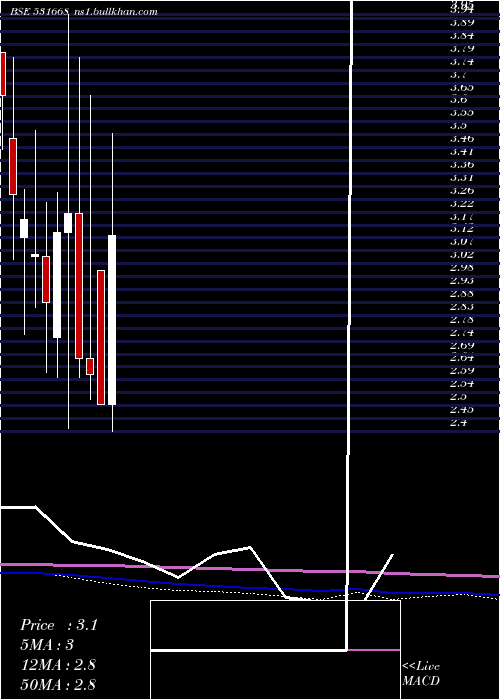
Task: Click the 3.22 price axis label
Action: [462, 204]
